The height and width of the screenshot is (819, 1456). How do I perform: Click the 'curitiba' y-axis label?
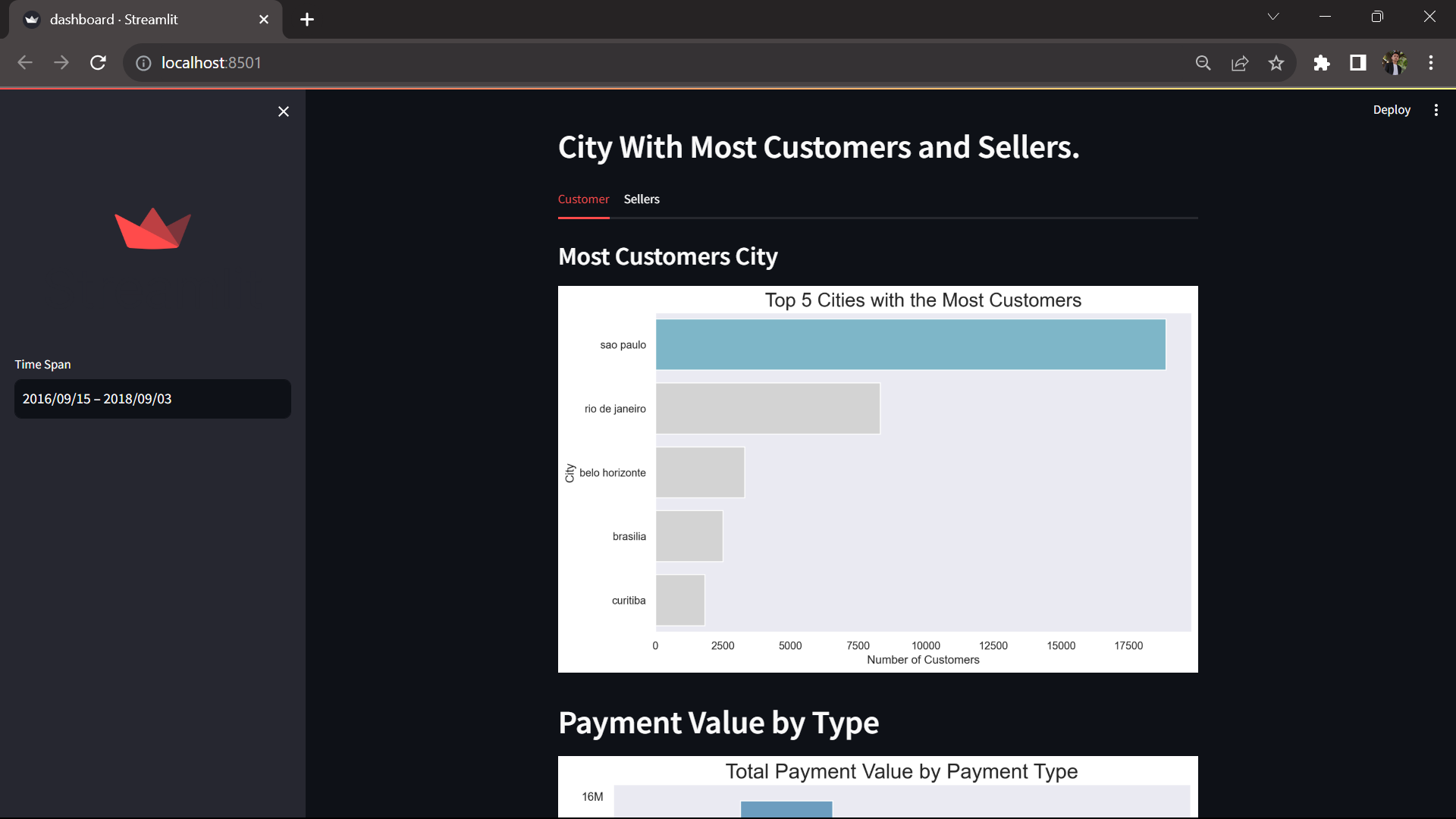click(629, 600)
